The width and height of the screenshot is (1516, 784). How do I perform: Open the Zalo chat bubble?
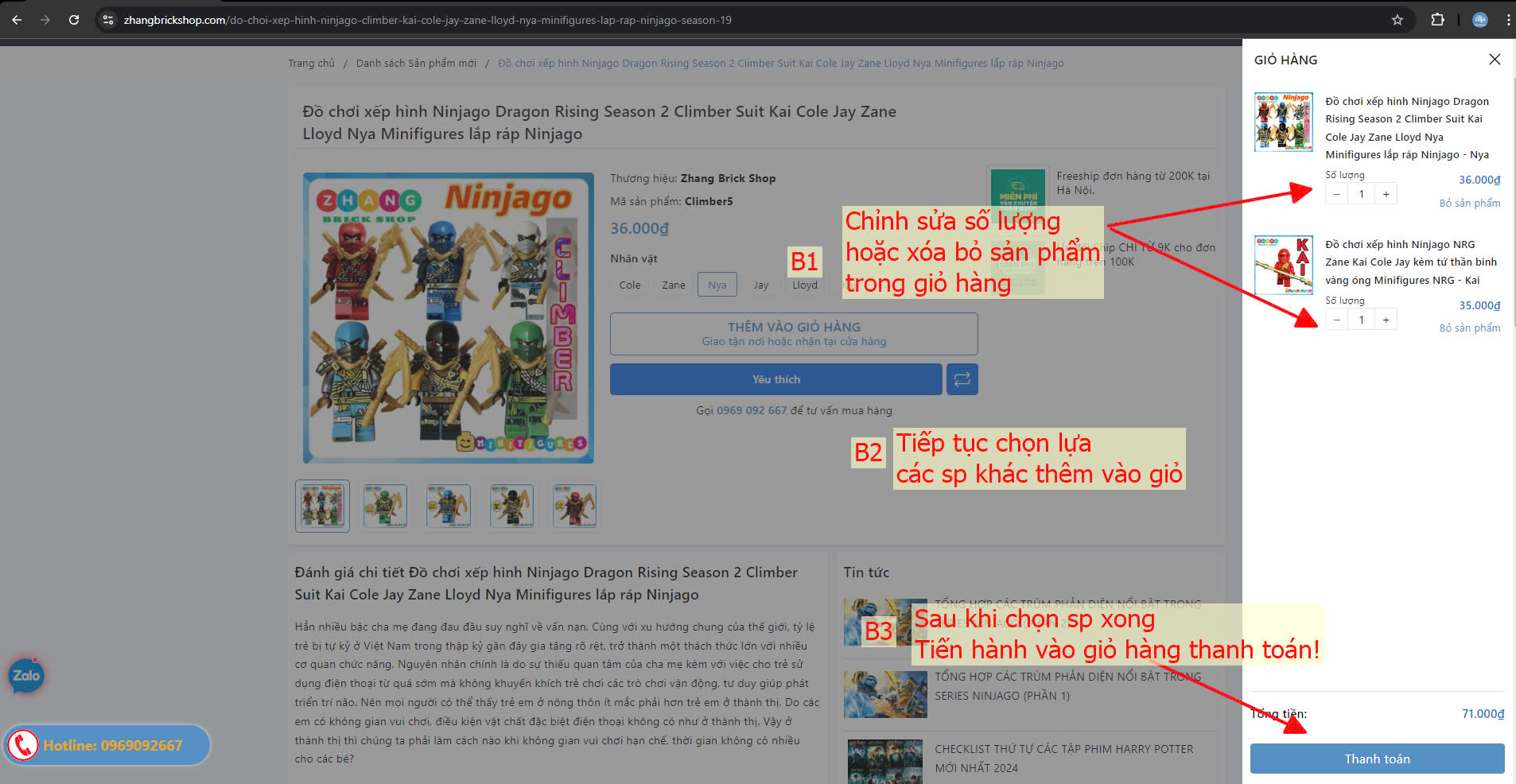26,675
